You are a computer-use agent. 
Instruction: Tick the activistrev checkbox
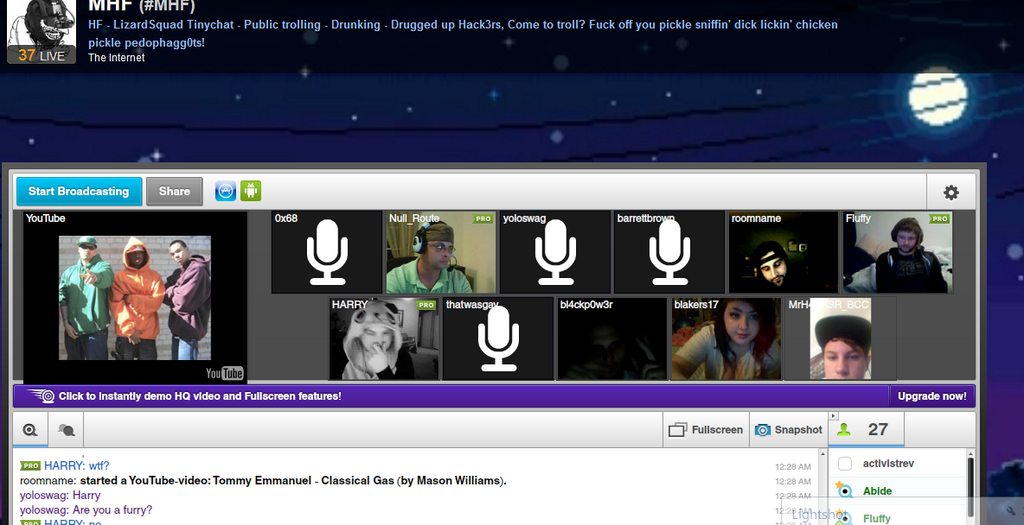[x=844, y=464]
